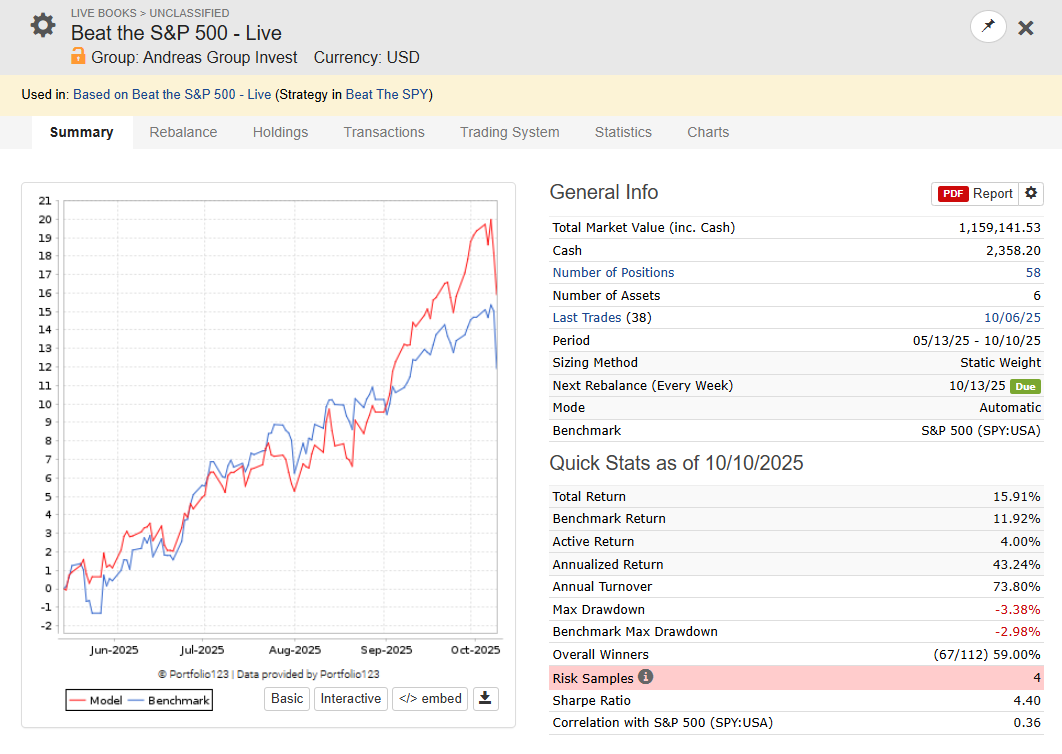Open the settings gear beside the book title
The width and height of the screenshot is (1062, 754).
(43, 26)
